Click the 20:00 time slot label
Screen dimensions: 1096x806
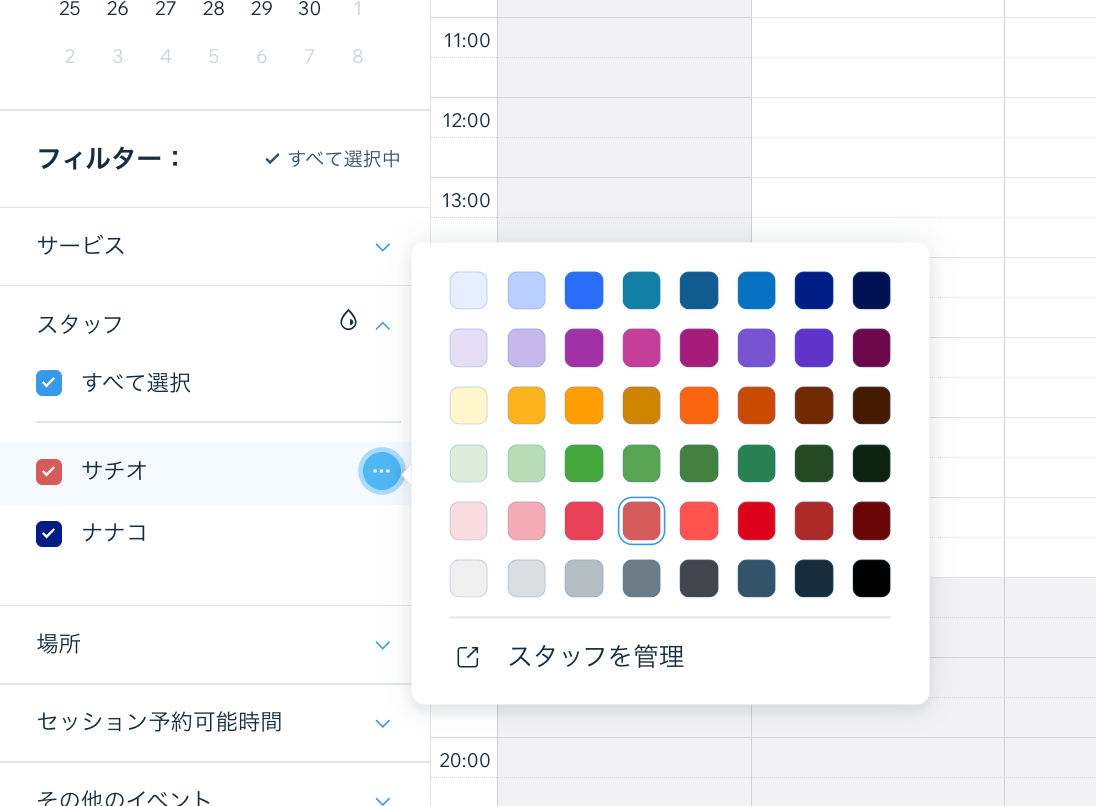[465, 761]
